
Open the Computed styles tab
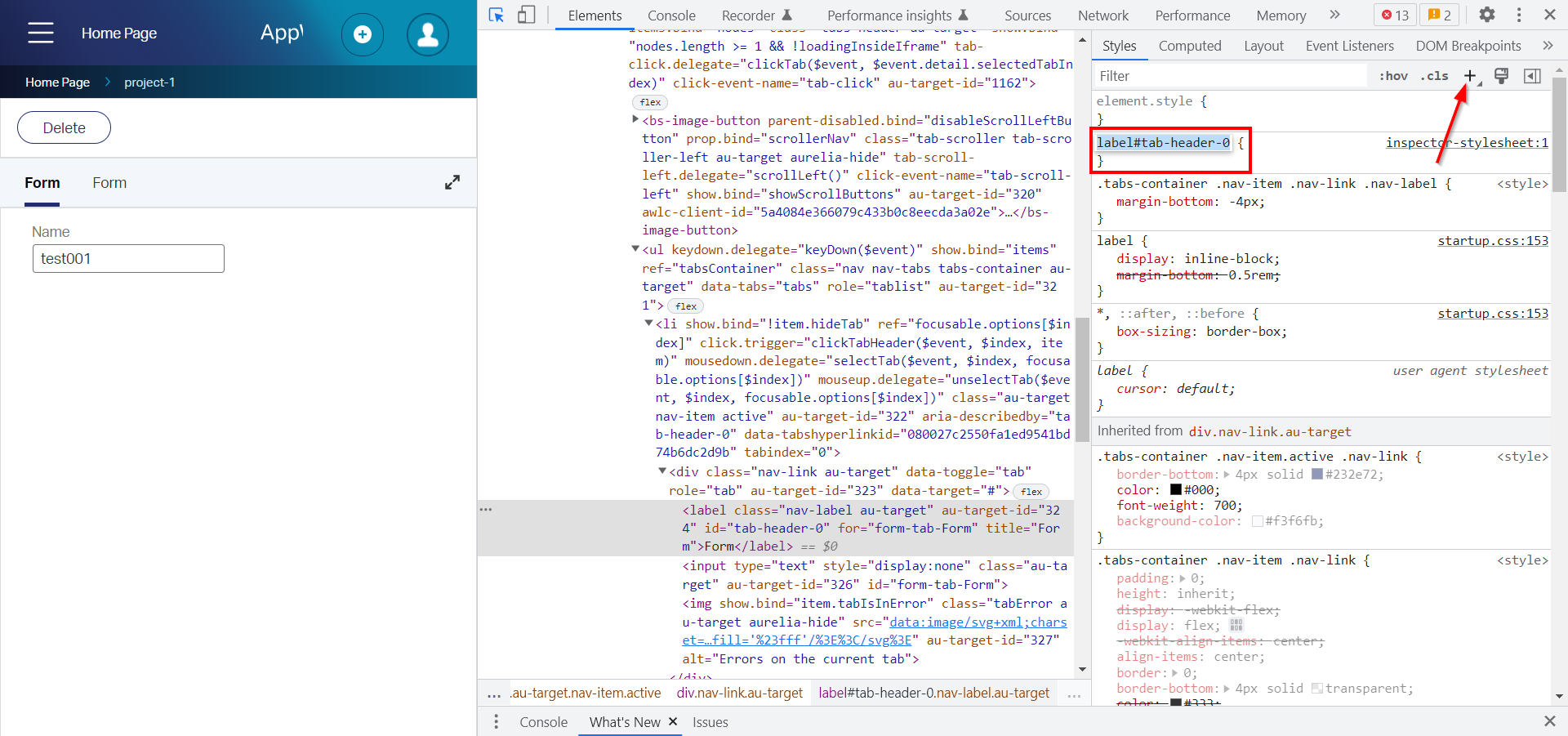tap(1190, 46)
